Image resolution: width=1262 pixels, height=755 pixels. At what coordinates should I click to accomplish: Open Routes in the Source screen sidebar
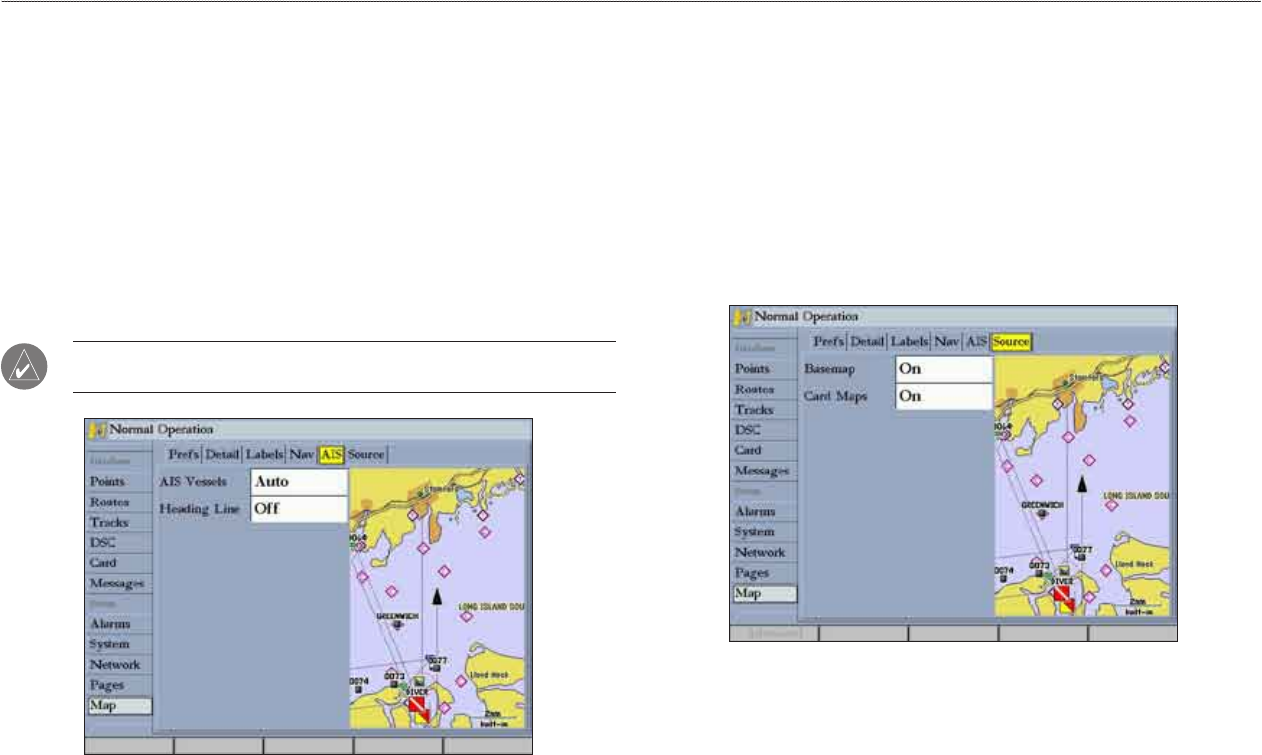click(764, 389)
